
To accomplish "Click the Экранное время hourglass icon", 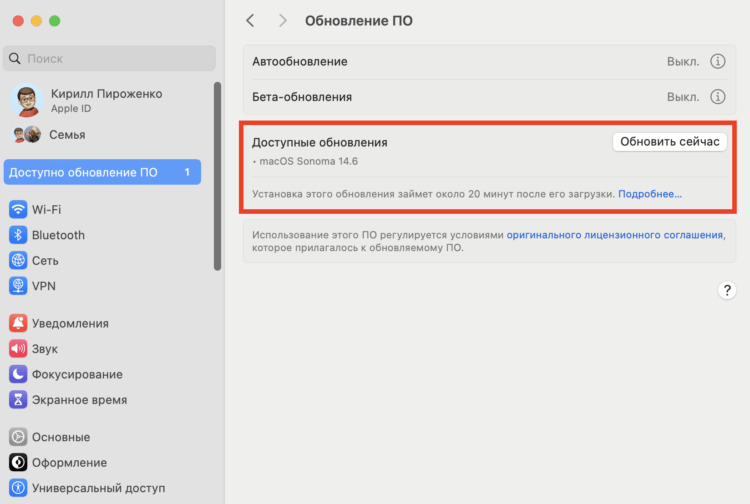I will (x=18, y=399).
